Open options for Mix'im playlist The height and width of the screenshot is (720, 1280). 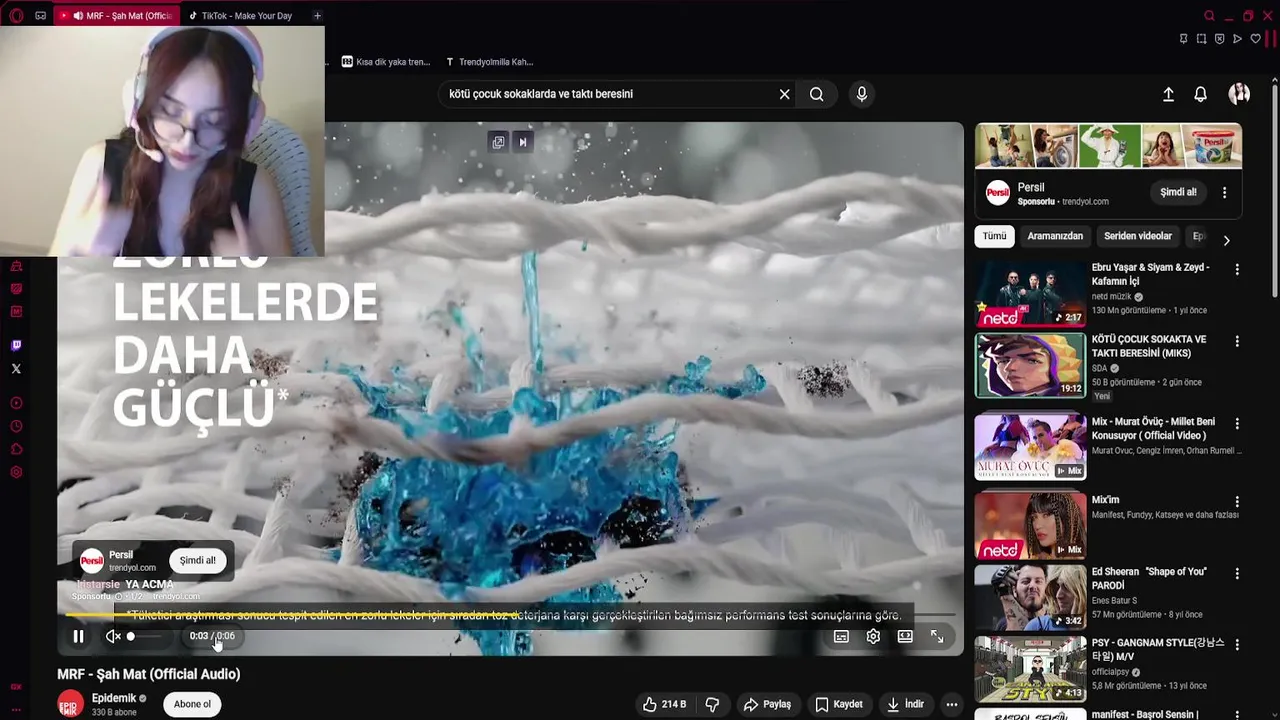1237,502
